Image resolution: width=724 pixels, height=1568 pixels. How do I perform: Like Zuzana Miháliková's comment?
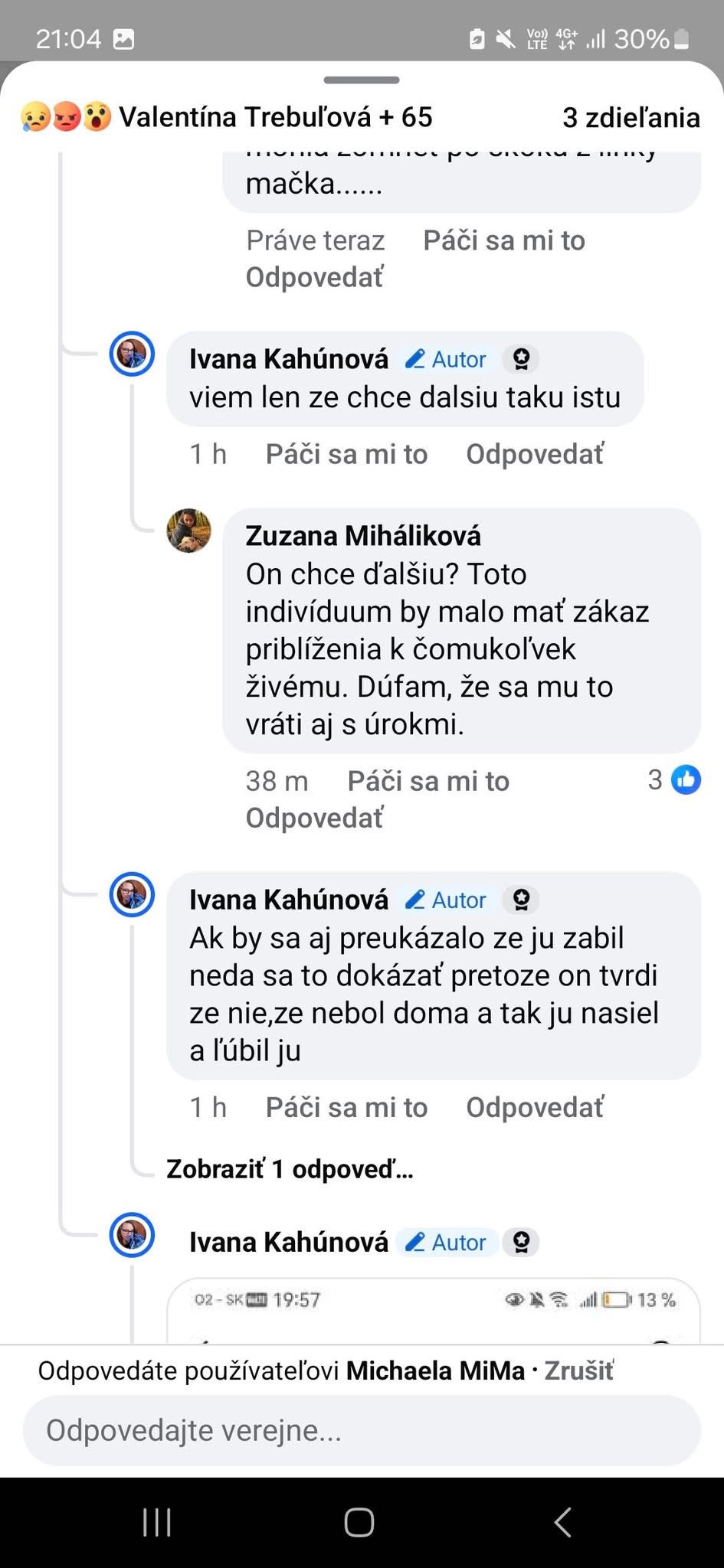tap(428, 781)
